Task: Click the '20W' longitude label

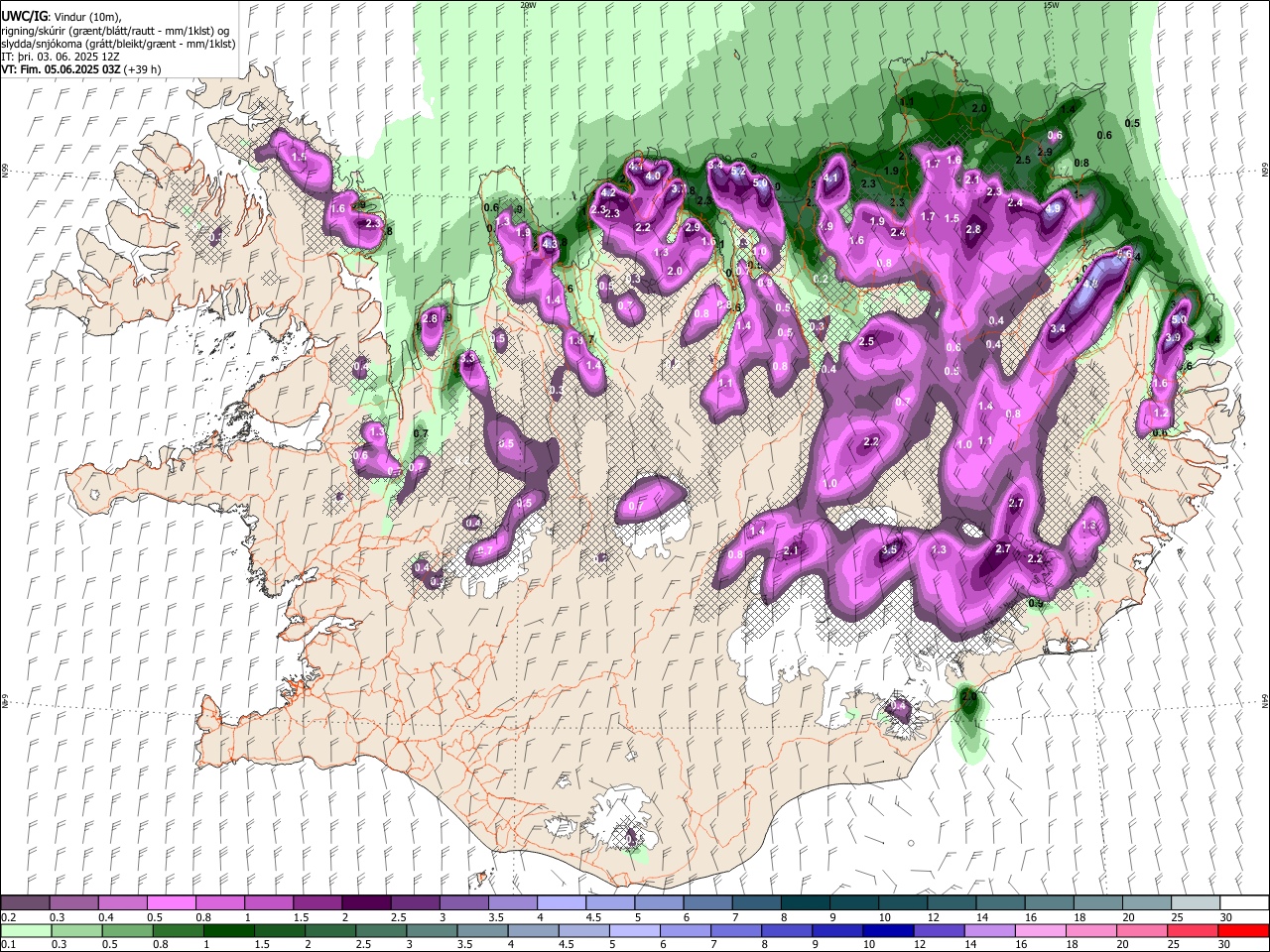Action: click(528, 5)
